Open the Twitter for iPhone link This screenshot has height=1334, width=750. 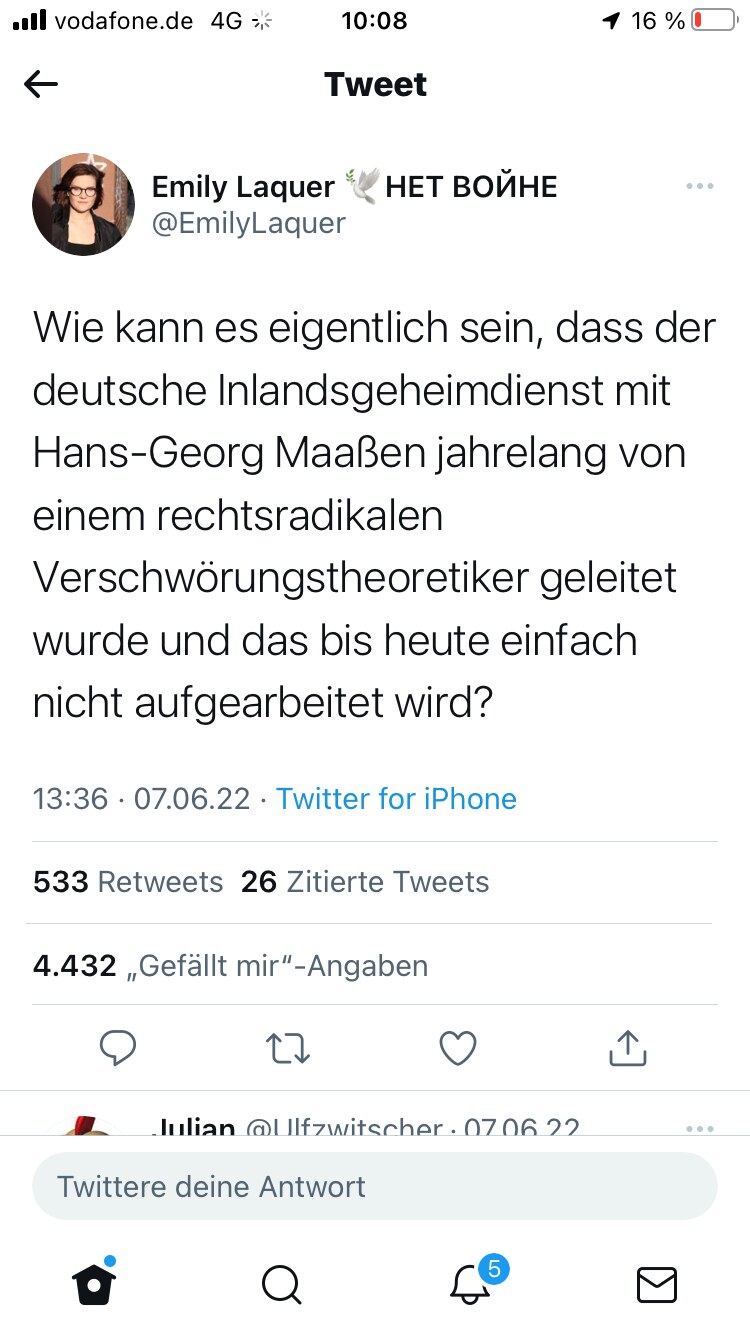[397, 799]
